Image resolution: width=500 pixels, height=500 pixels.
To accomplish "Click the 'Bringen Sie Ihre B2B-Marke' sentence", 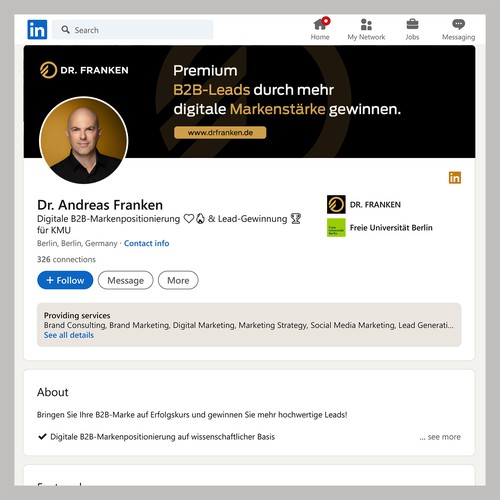I will tap(192, 415).
